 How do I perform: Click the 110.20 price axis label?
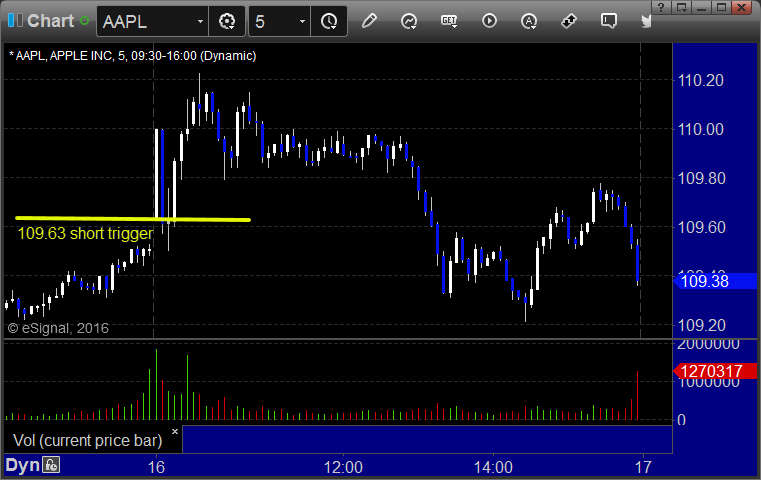[x=700, y=80]
